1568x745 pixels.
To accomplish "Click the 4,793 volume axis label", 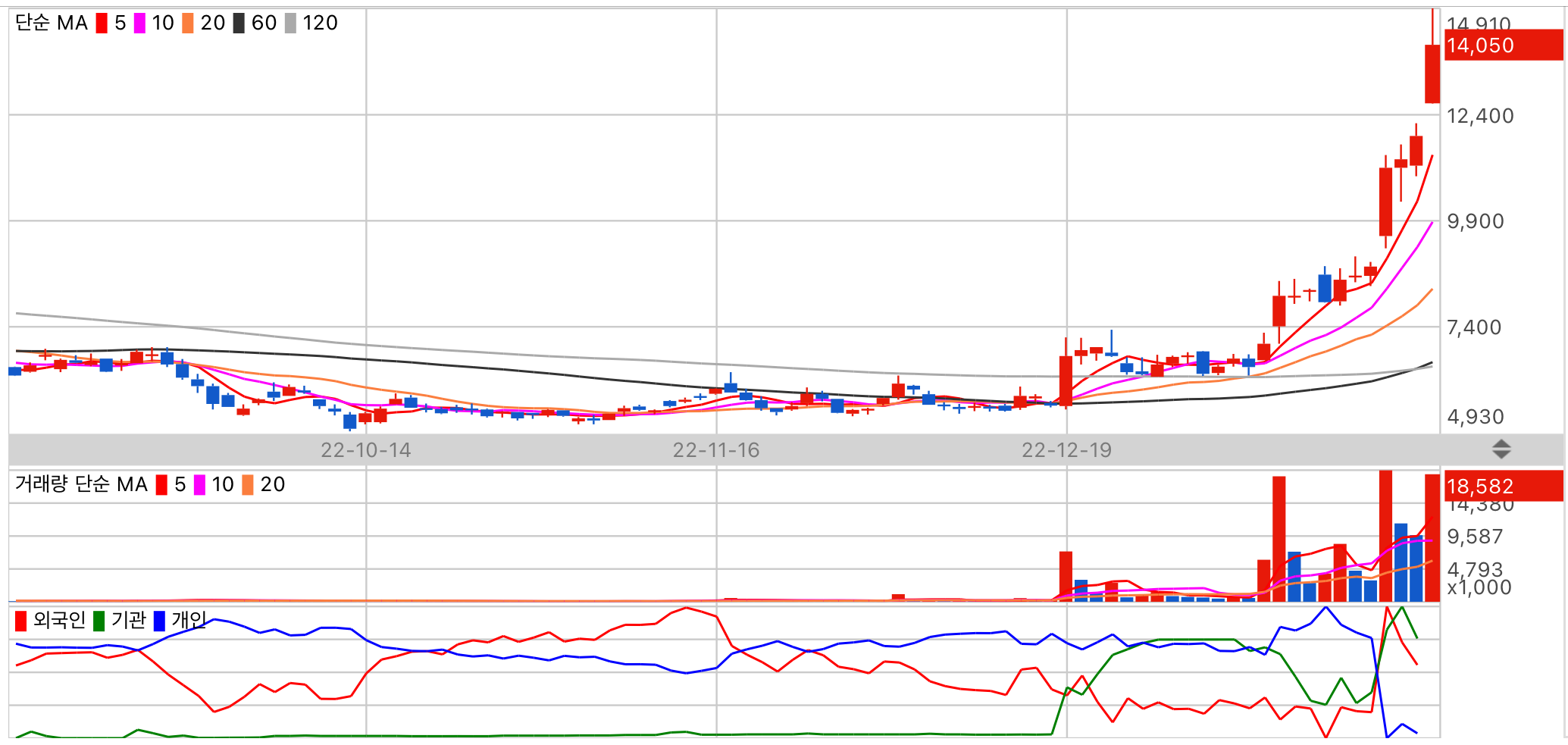I will [x=1475, y=568].
